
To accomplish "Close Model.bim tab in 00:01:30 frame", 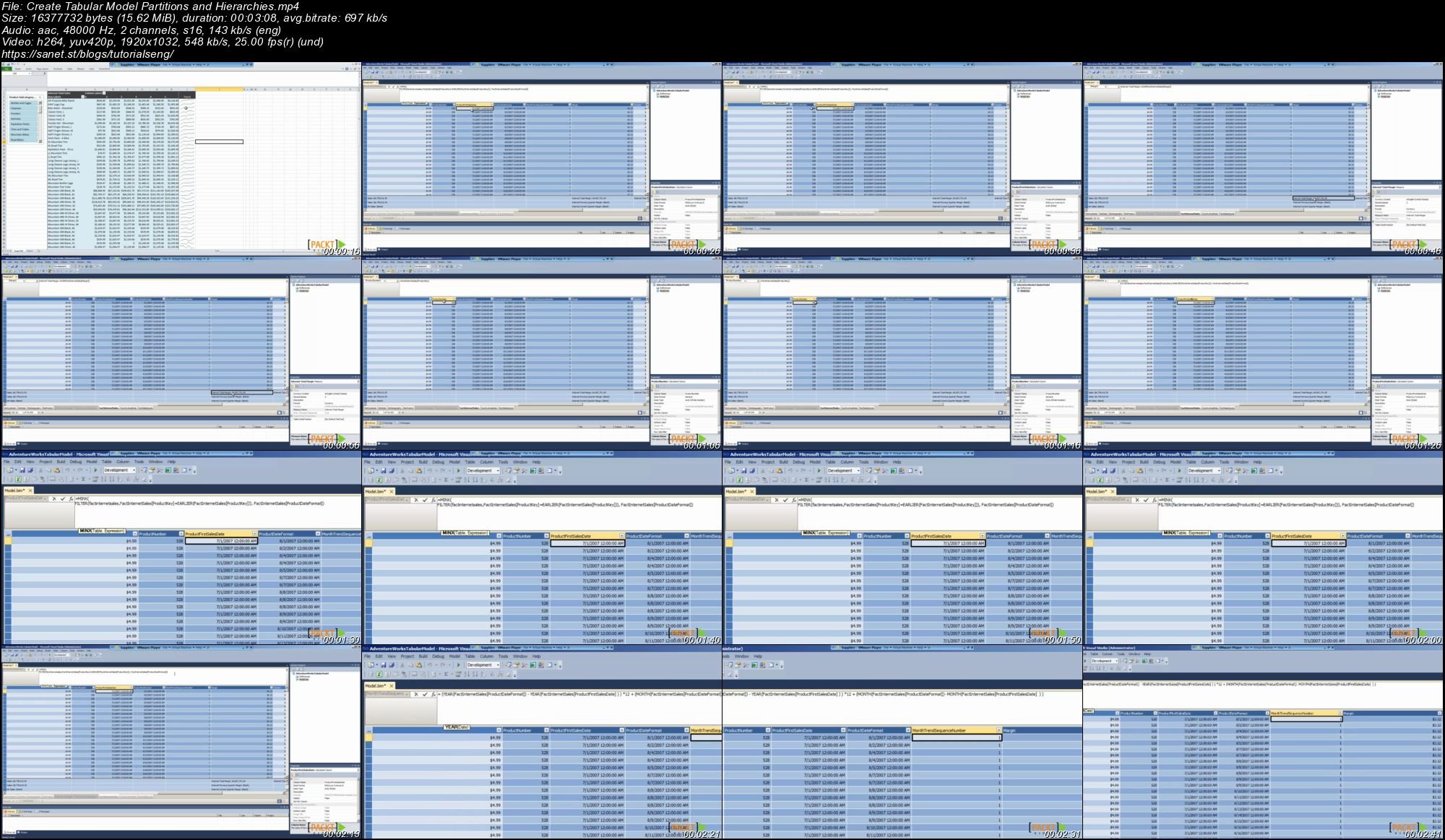I will point(30,490).
